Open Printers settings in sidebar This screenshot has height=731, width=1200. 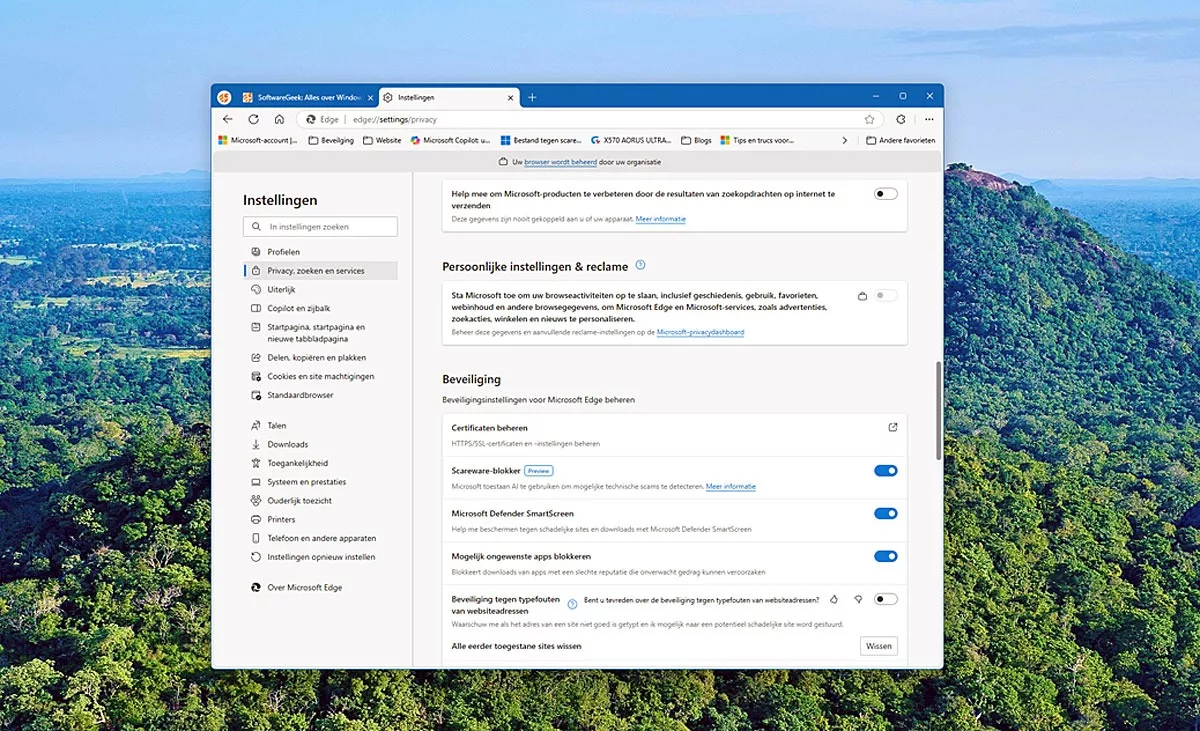click(x=320, y=519)
